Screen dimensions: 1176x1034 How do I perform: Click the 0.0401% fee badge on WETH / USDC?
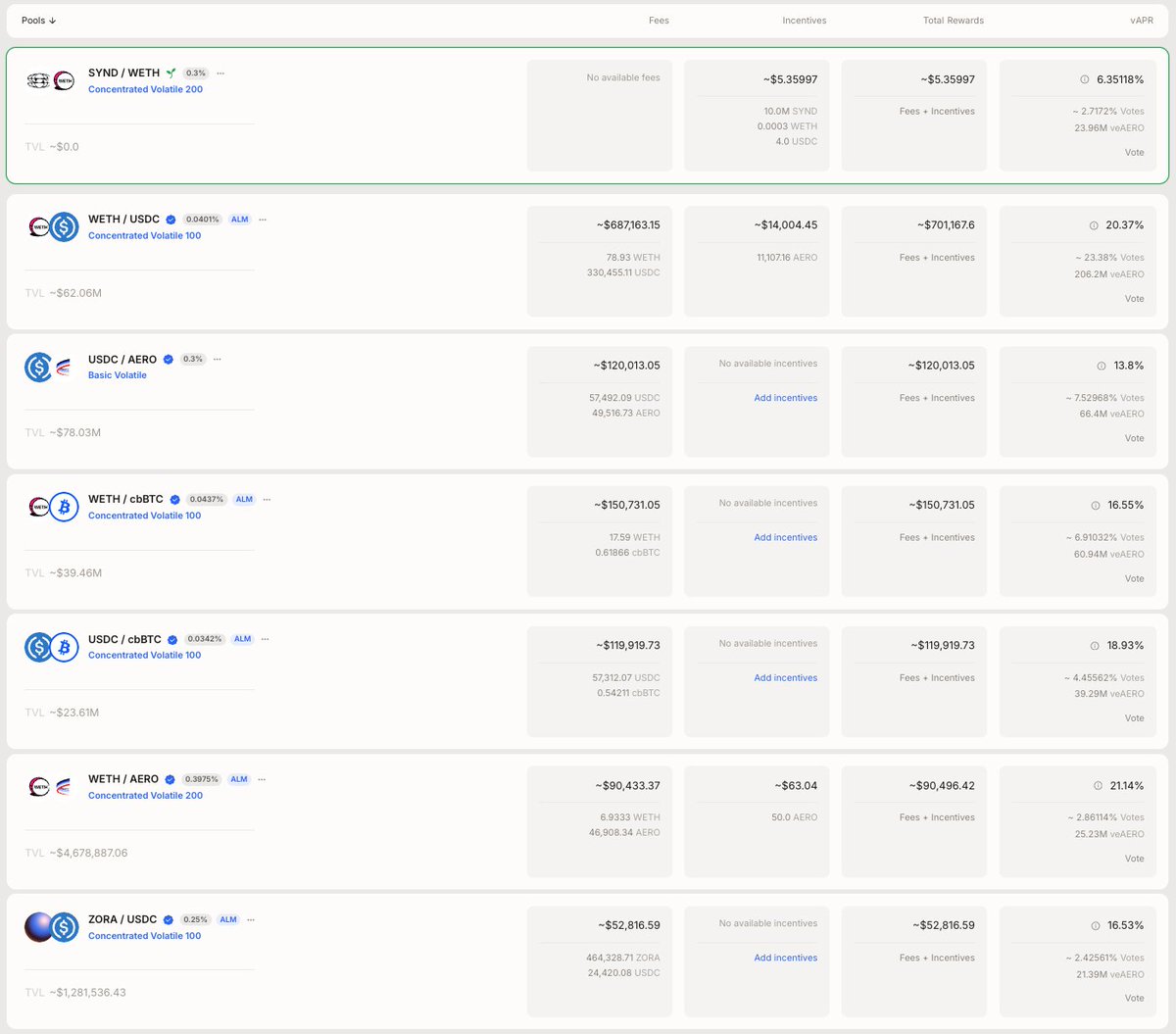pyautogui.click(x=203, y=220)
